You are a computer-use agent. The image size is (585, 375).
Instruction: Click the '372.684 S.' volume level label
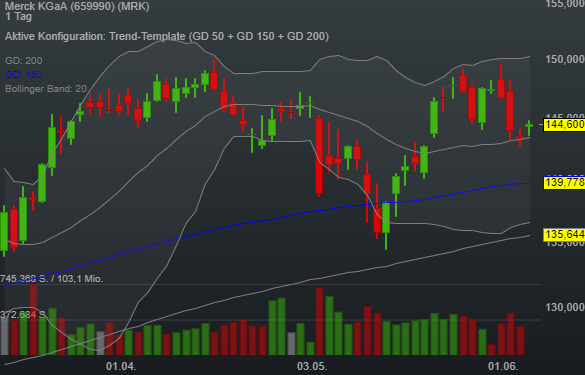click(23, 315)
